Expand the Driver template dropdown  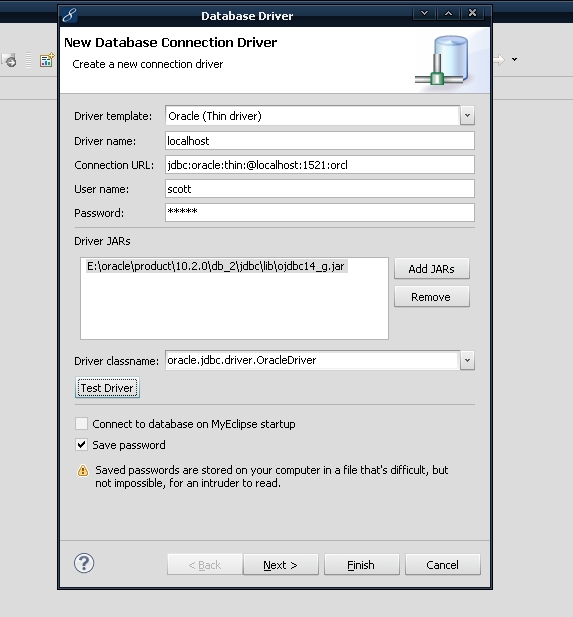467,116
